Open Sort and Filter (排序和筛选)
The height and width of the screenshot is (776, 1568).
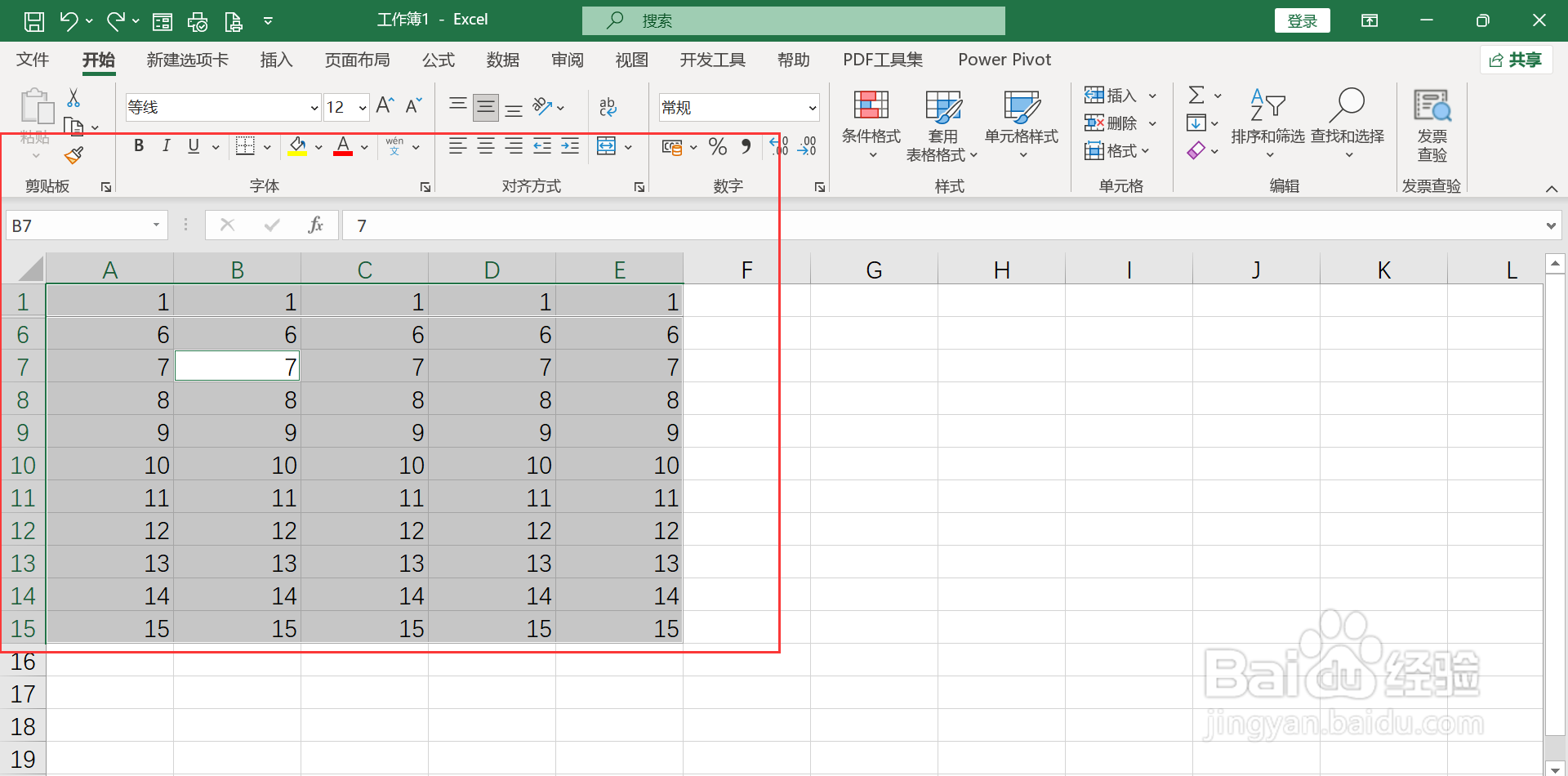coord(1267,124)
